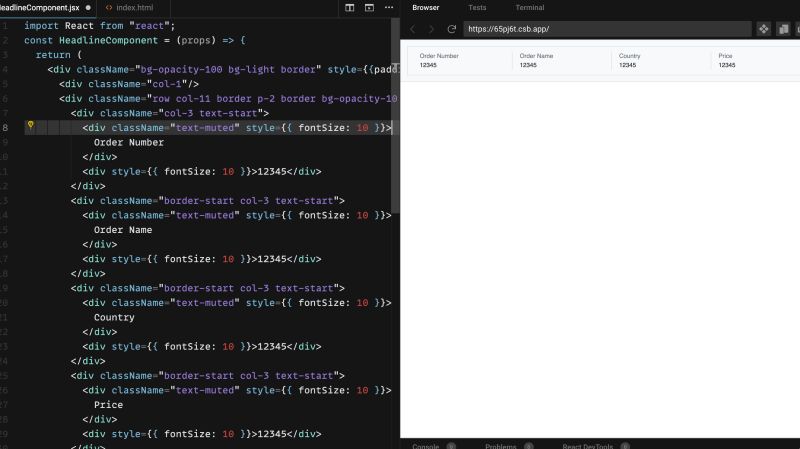Click 'Country' label in the preview
Screen dimensions: 800x449
pyautogui.click(x=629, y=56)
